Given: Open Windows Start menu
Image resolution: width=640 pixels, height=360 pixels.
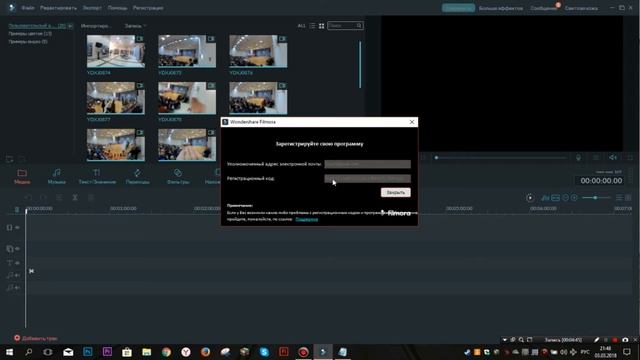Looking at the screenshot, I should coord(9,352).
